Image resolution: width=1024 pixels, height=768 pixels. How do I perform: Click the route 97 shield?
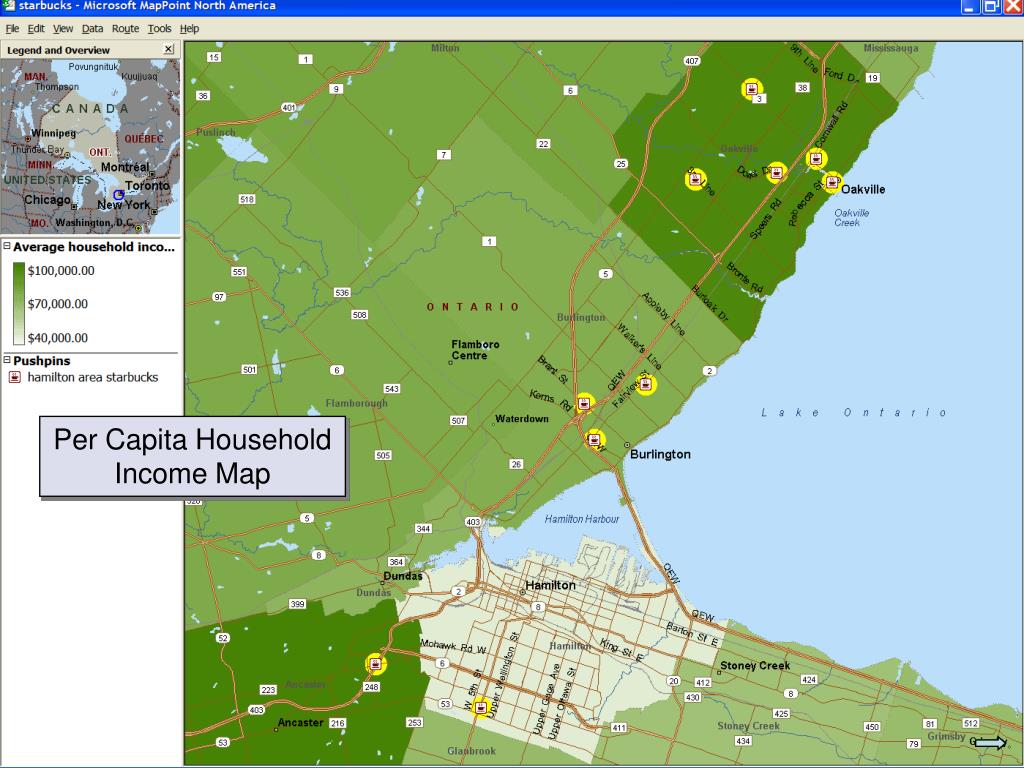tap(219, 296)
